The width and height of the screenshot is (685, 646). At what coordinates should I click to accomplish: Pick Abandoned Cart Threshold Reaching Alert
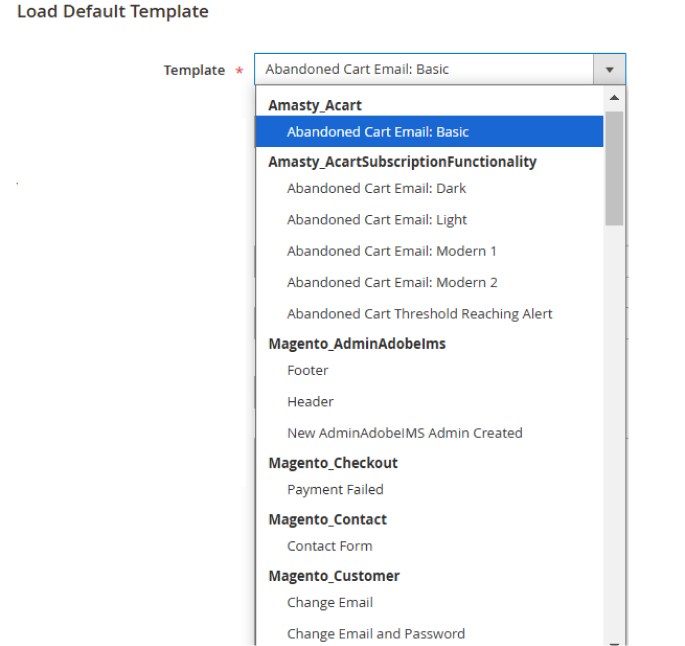[429, 314]
